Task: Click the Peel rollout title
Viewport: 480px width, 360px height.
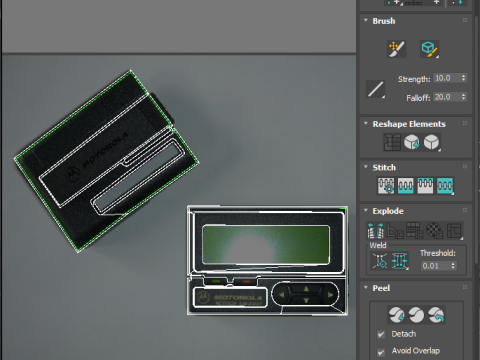Action: (x=381, y=288)
